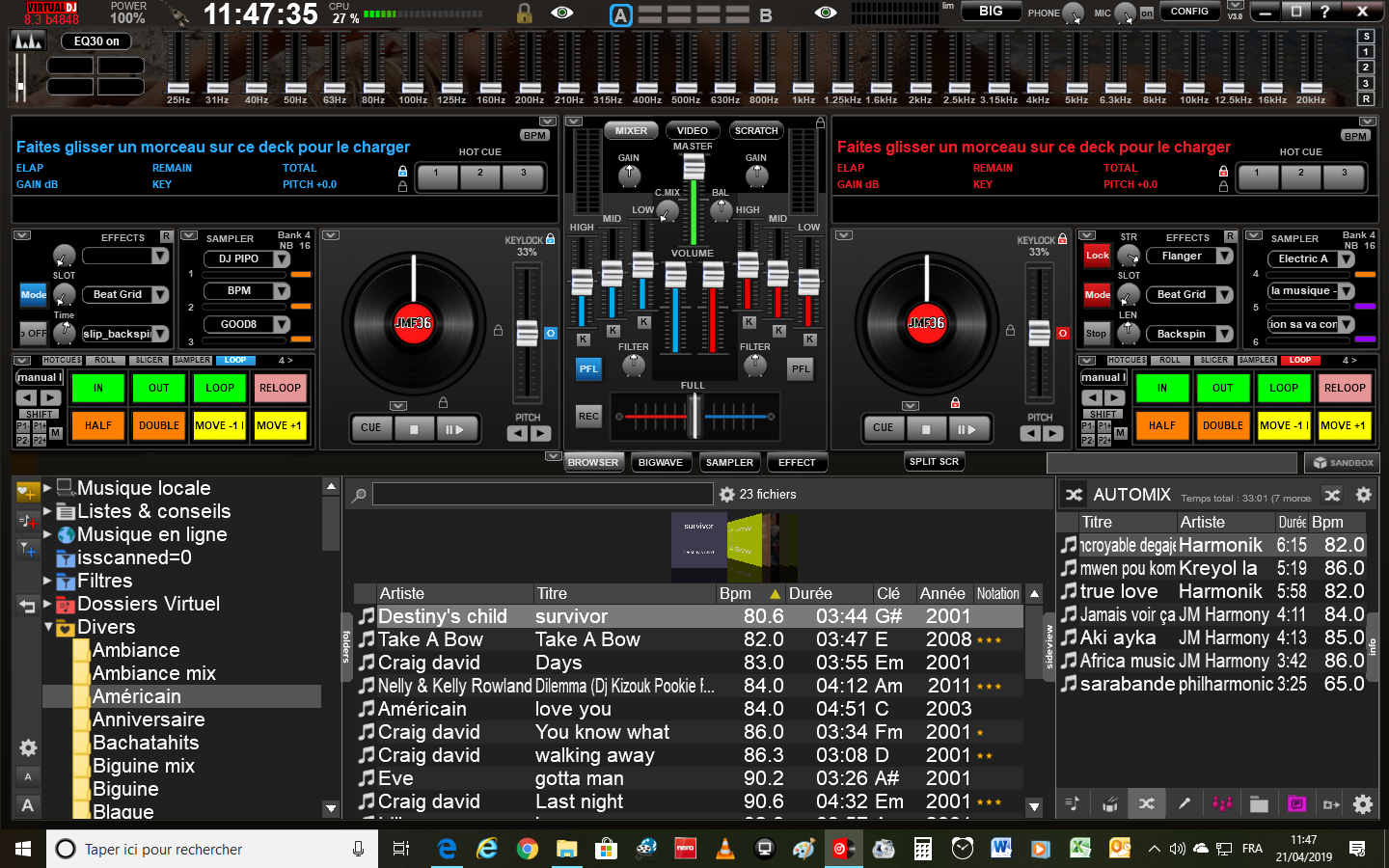Toggle the right deck KEYLOCK padlock
This screenshot has height=868, width=1389.
coord(1062,239)
